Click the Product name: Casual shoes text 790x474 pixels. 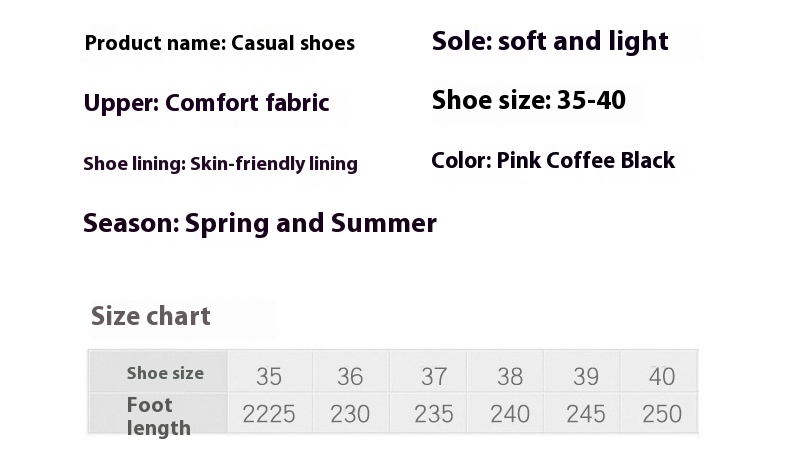pyautogui.click(x=220, y=43)
